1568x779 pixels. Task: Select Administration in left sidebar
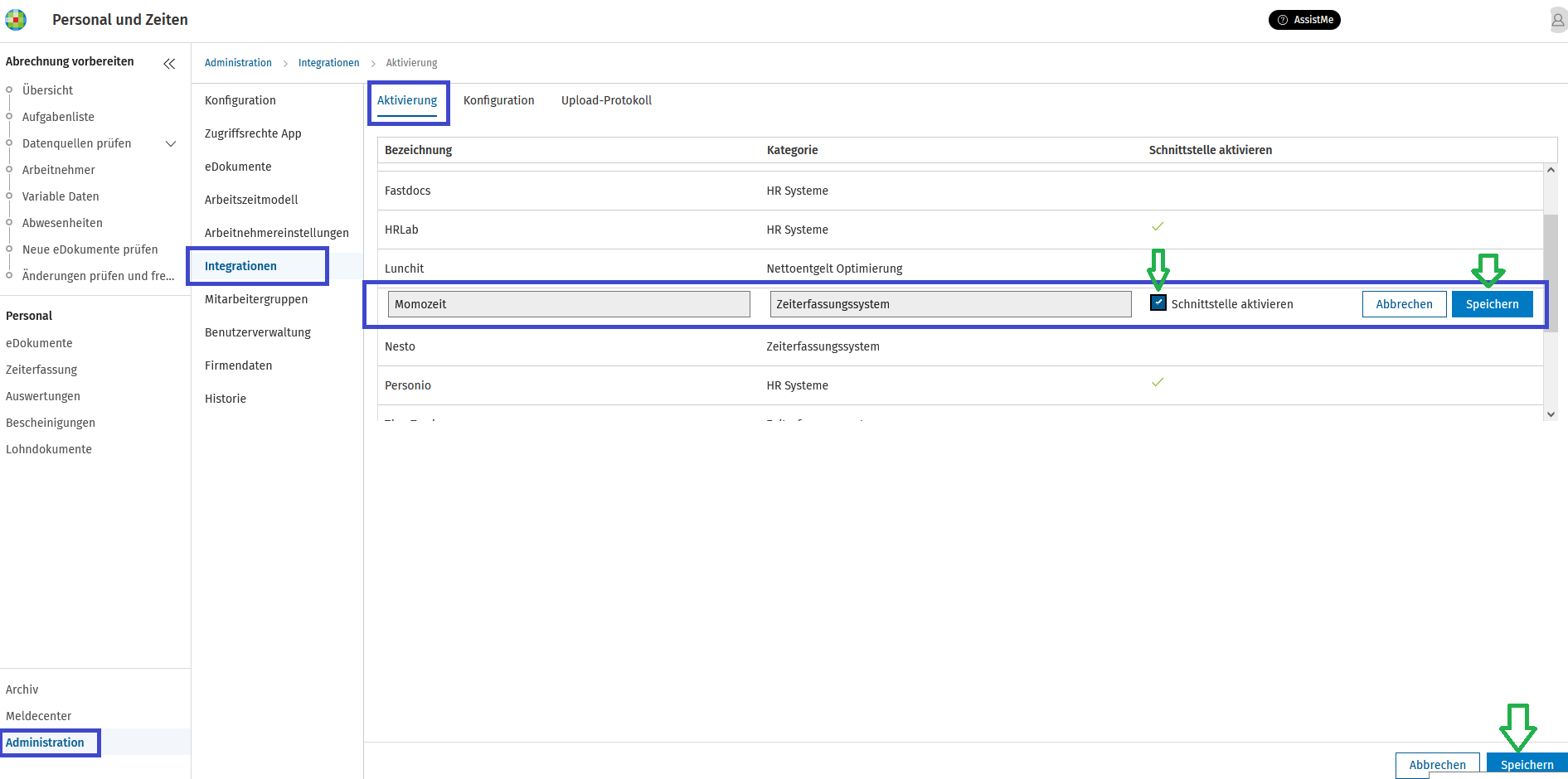45,743
